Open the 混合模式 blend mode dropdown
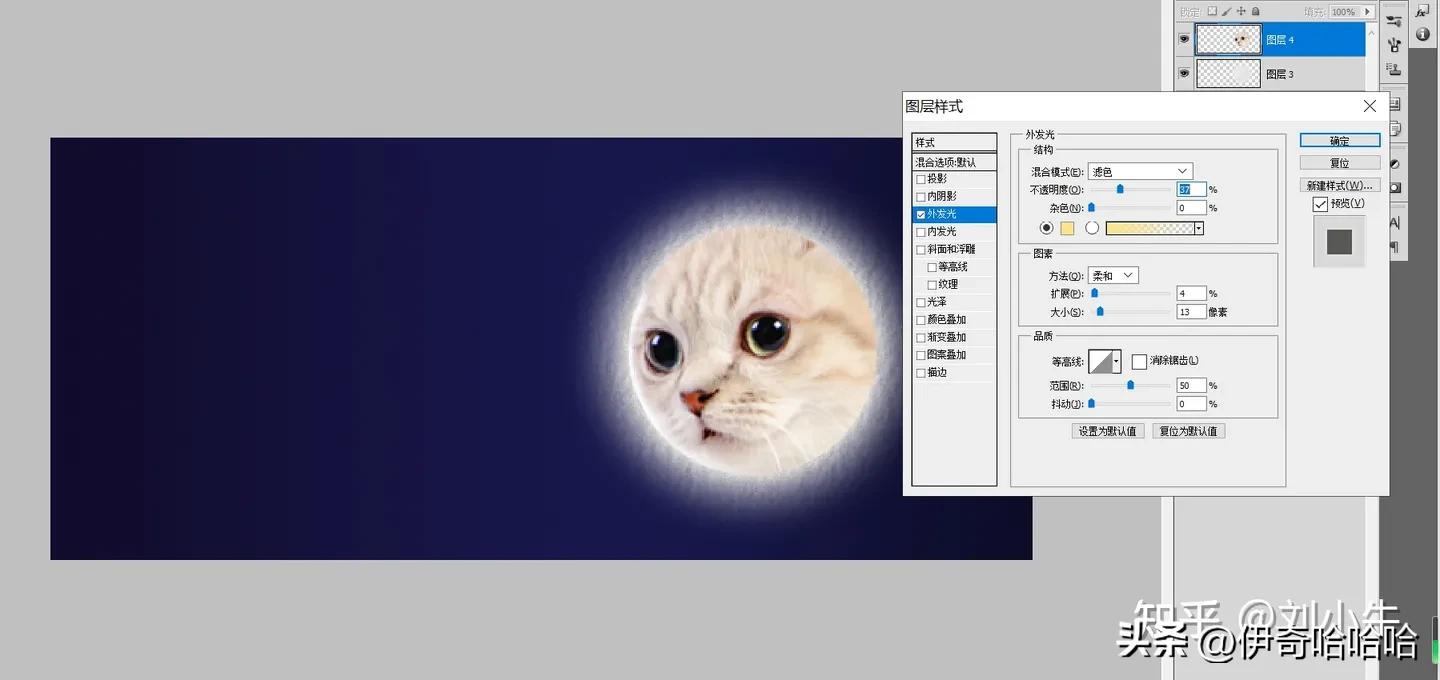The width and height of the screenshot is (1440, 680). coord(1139,170)
